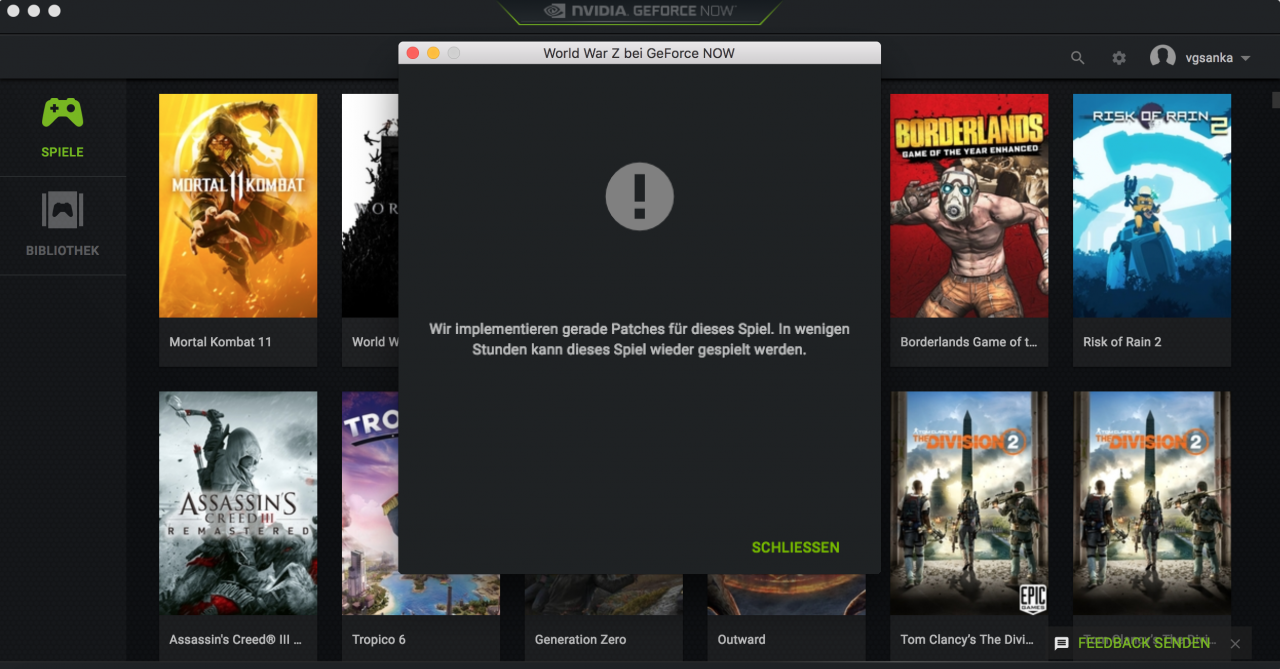Open the Borderlands cover art

tap(969, 206)
